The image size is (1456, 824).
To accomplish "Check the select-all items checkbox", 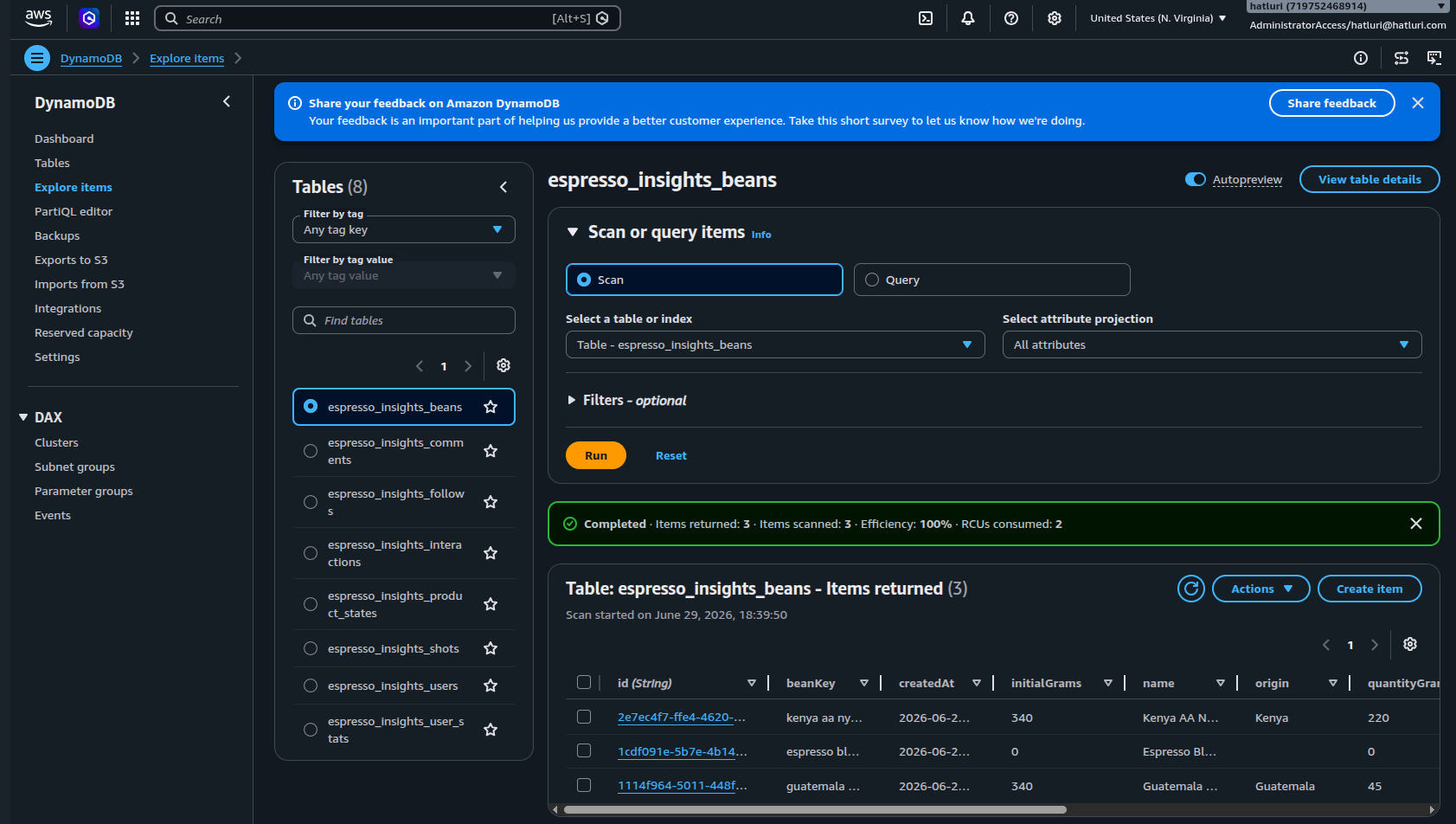I will coord(584,682).
